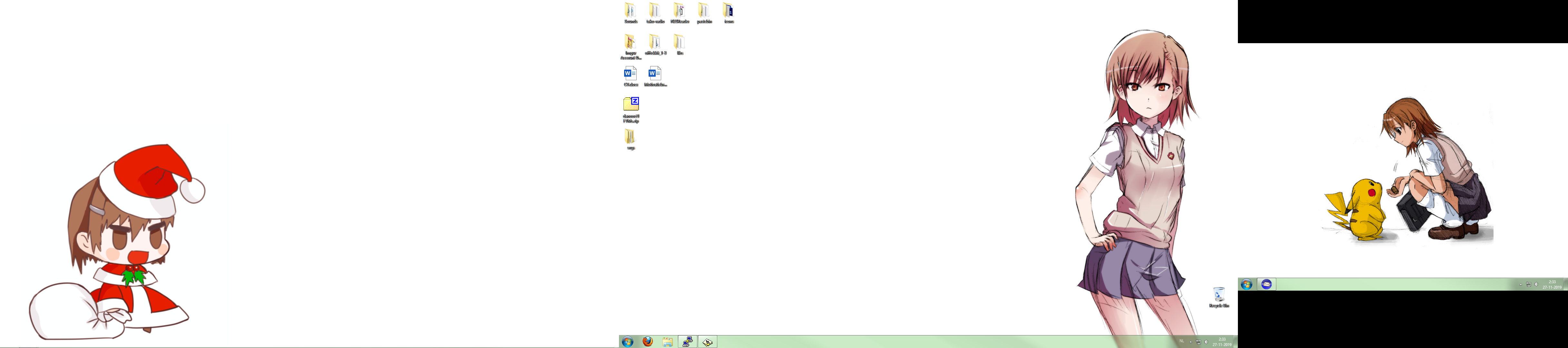
Task: Select the NESReader folder icon
Action: (679, 12)
